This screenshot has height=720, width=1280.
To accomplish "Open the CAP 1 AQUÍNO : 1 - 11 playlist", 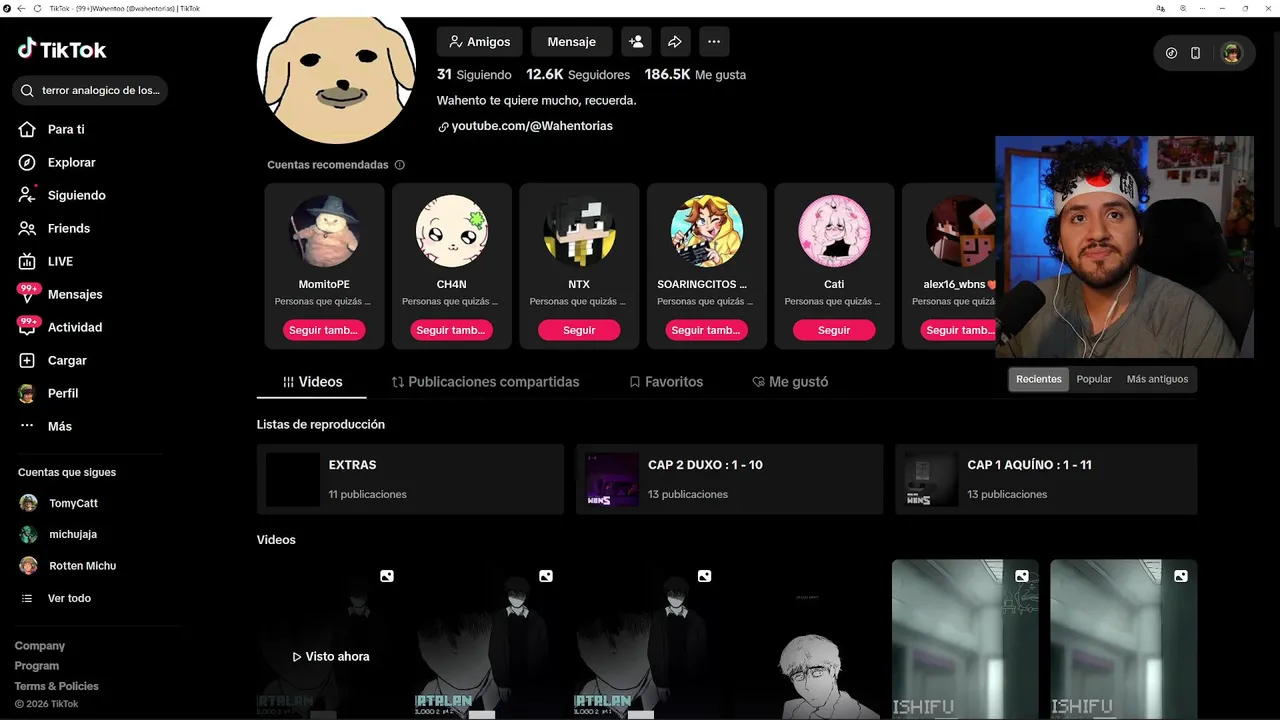I will [1046, 479].
